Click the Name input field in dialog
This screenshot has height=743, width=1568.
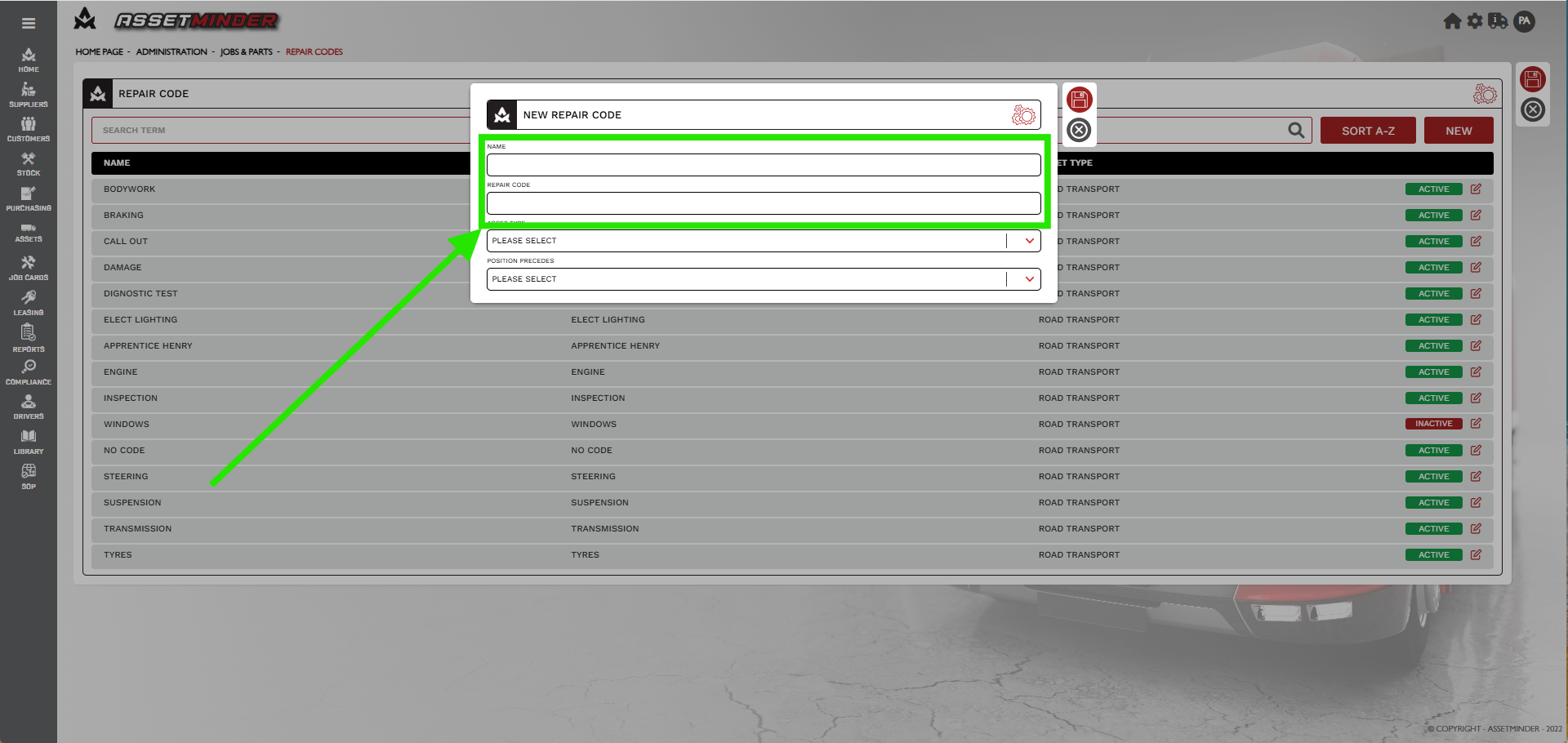tap(763, 165)
